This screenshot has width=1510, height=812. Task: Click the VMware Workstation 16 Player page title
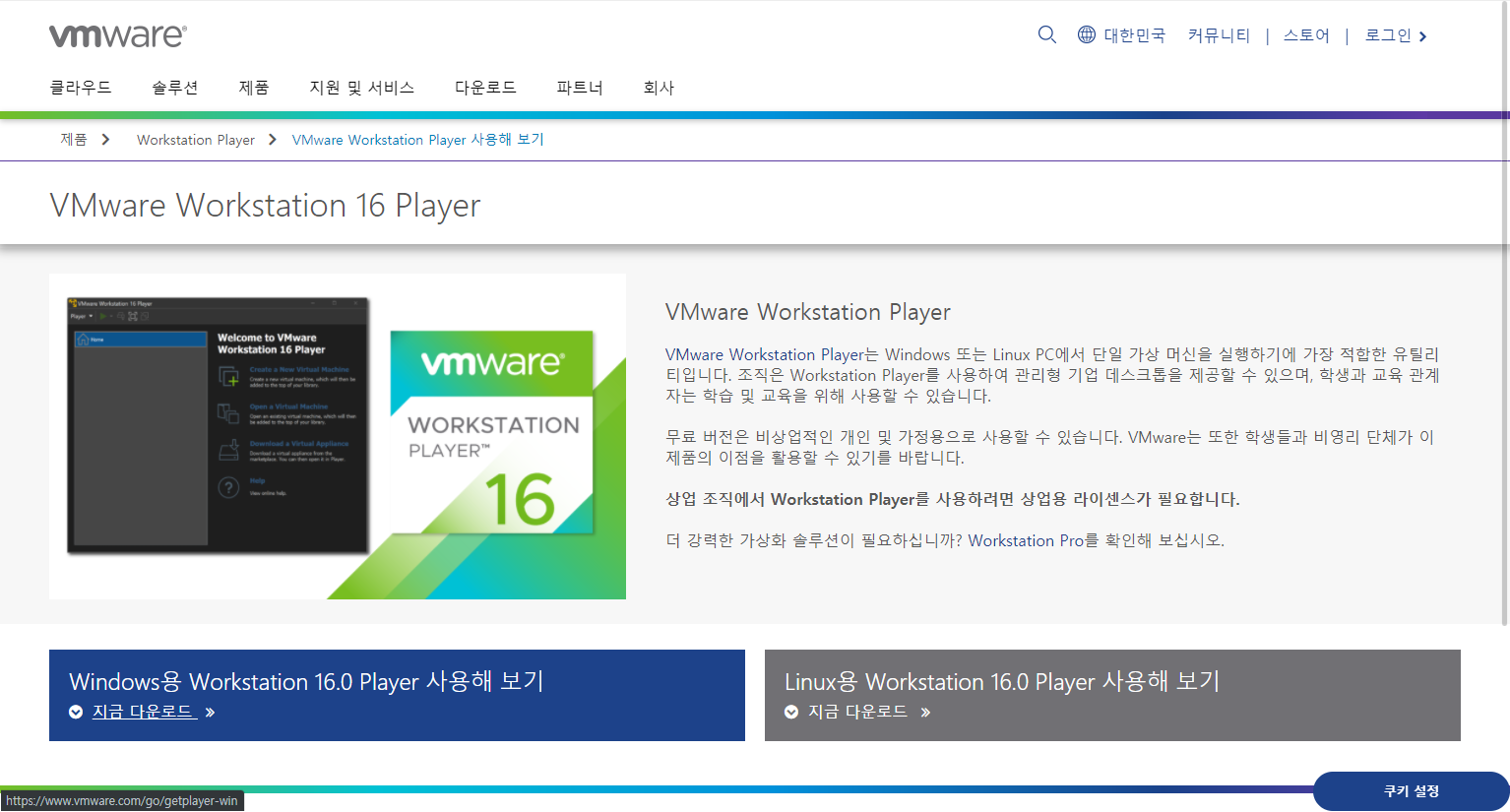[265, 205]
